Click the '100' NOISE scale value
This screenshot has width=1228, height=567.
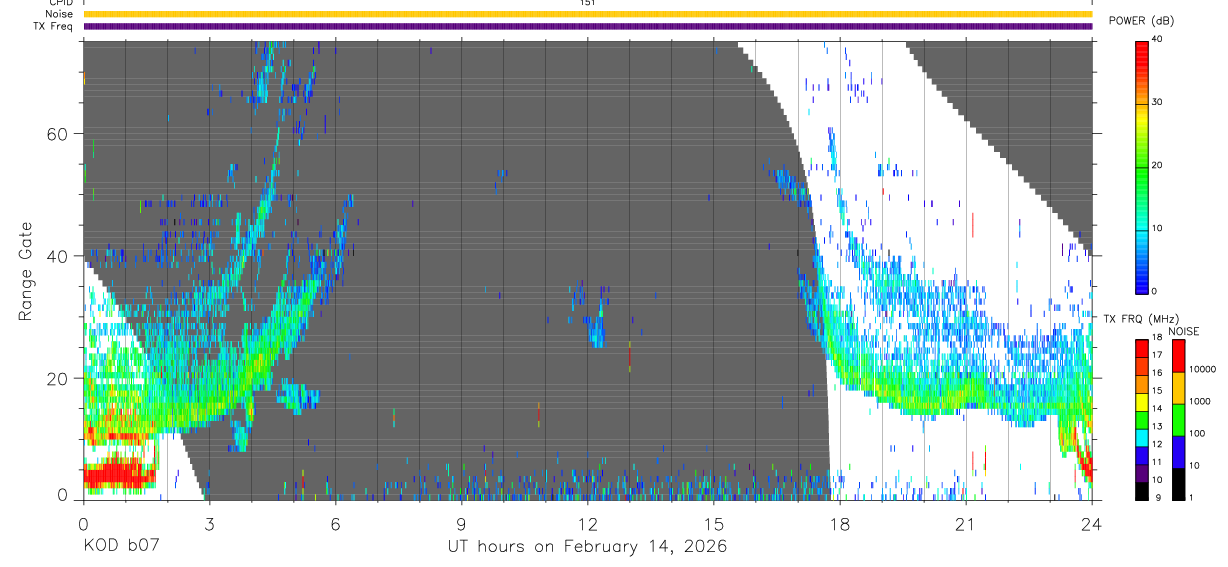pos(1196,433)
